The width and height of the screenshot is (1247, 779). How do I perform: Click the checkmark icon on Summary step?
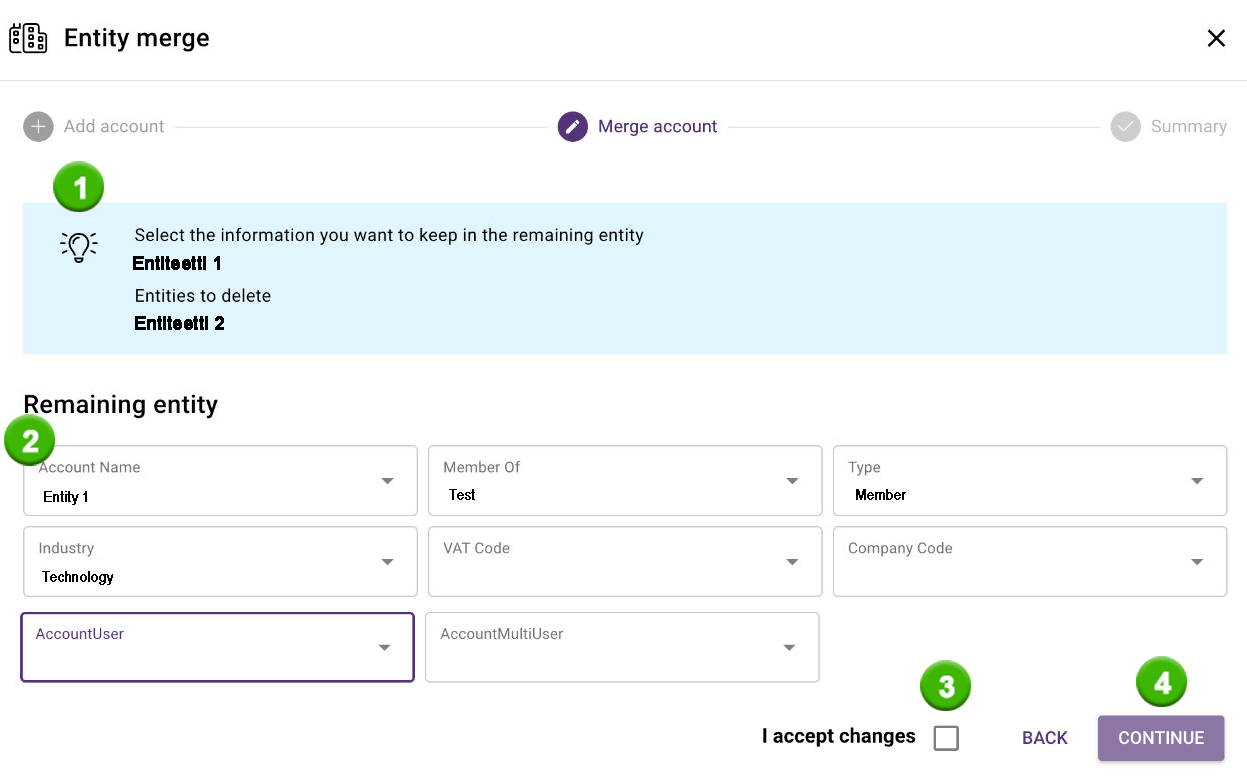pyautogui.click(x=1126, y=126)
